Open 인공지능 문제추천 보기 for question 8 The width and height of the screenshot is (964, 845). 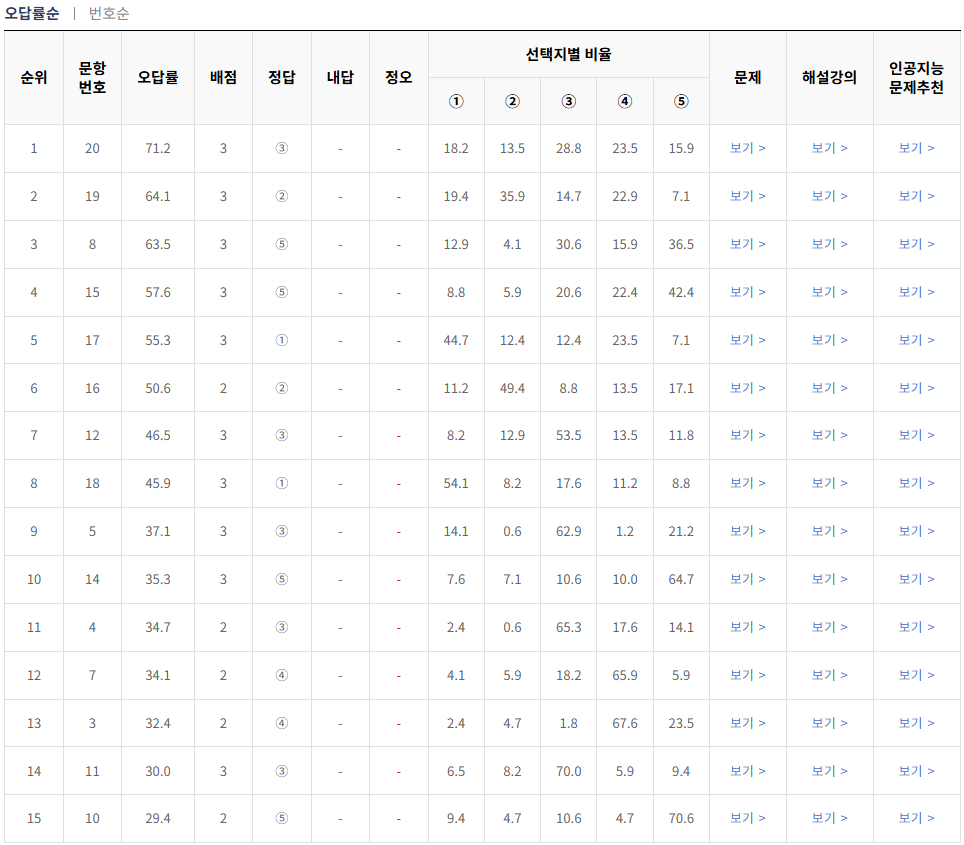coord(916,243)
